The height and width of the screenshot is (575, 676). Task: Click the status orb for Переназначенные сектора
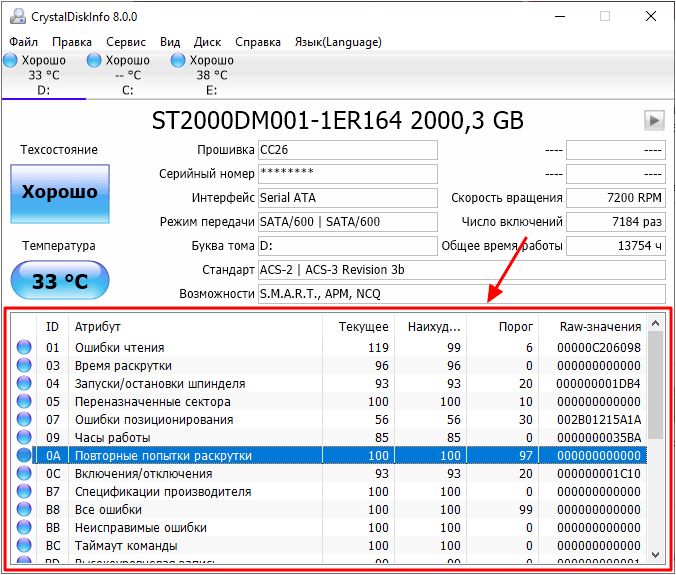click(x=24, y=401)
